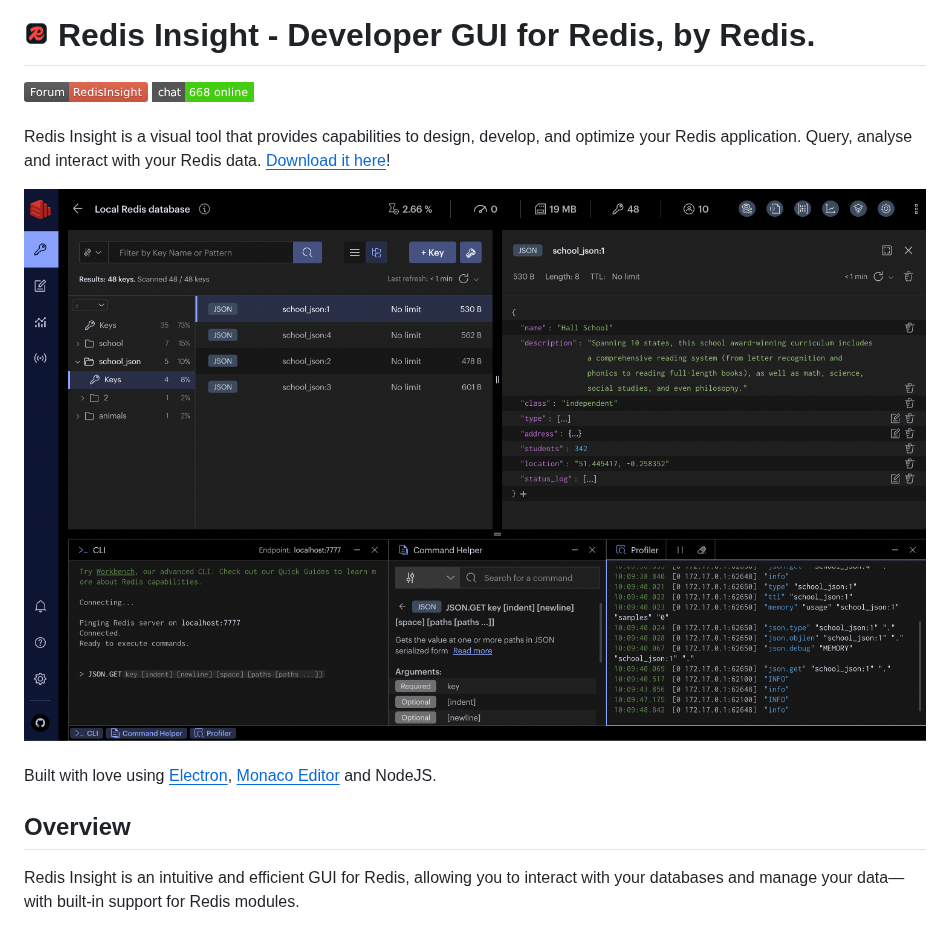
Task: Go back using the arrow beside Local Redis database
Action: (x=77, y=209)
